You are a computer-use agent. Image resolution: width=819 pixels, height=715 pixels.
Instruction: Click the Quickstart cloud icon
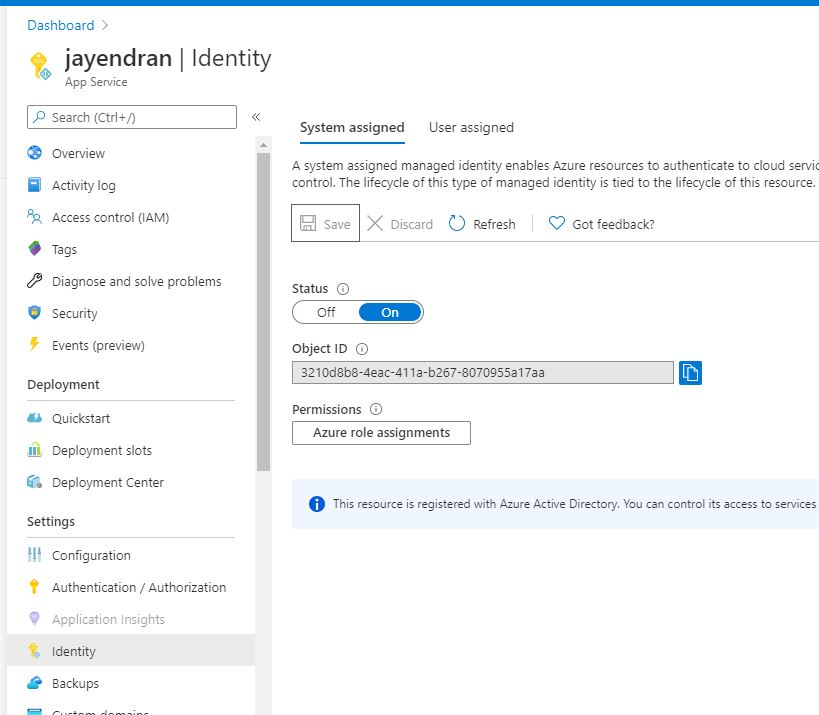pyautogui.click(x=34, y=418)
